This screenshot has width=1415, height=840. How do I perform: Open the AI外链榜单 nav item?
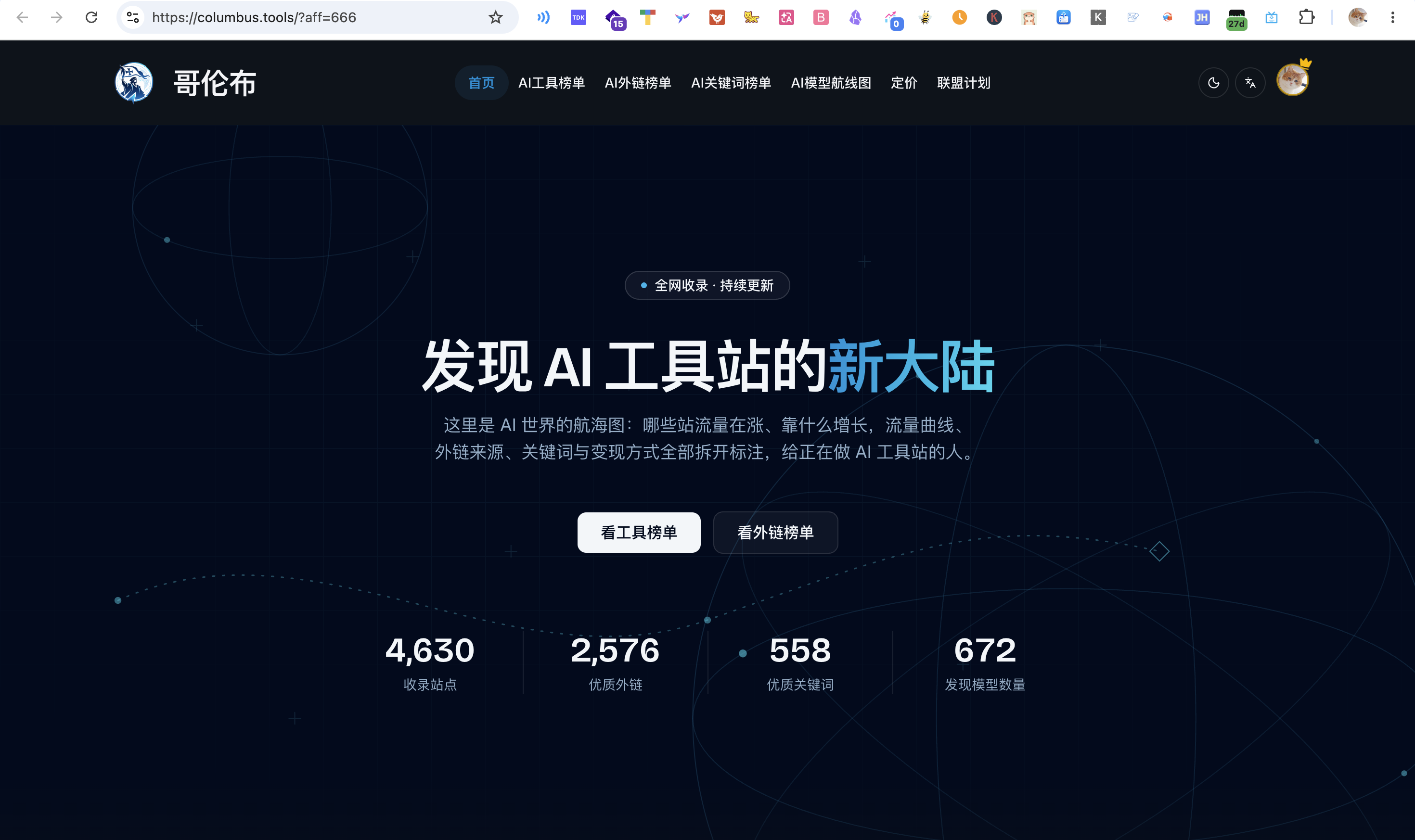coord(638,83)
